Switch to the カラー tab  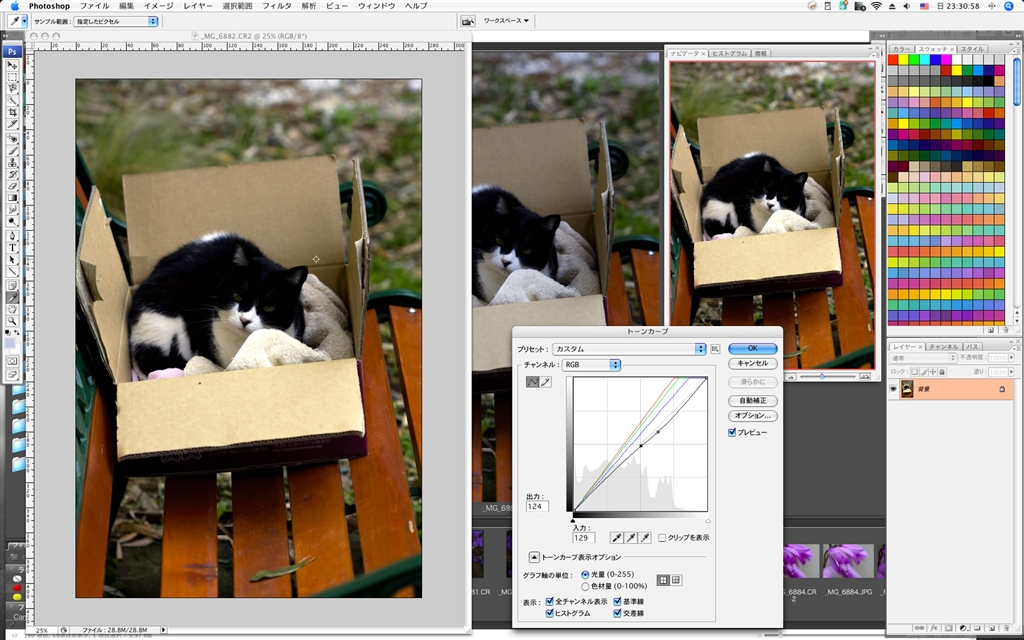click(x=901, y=49)
